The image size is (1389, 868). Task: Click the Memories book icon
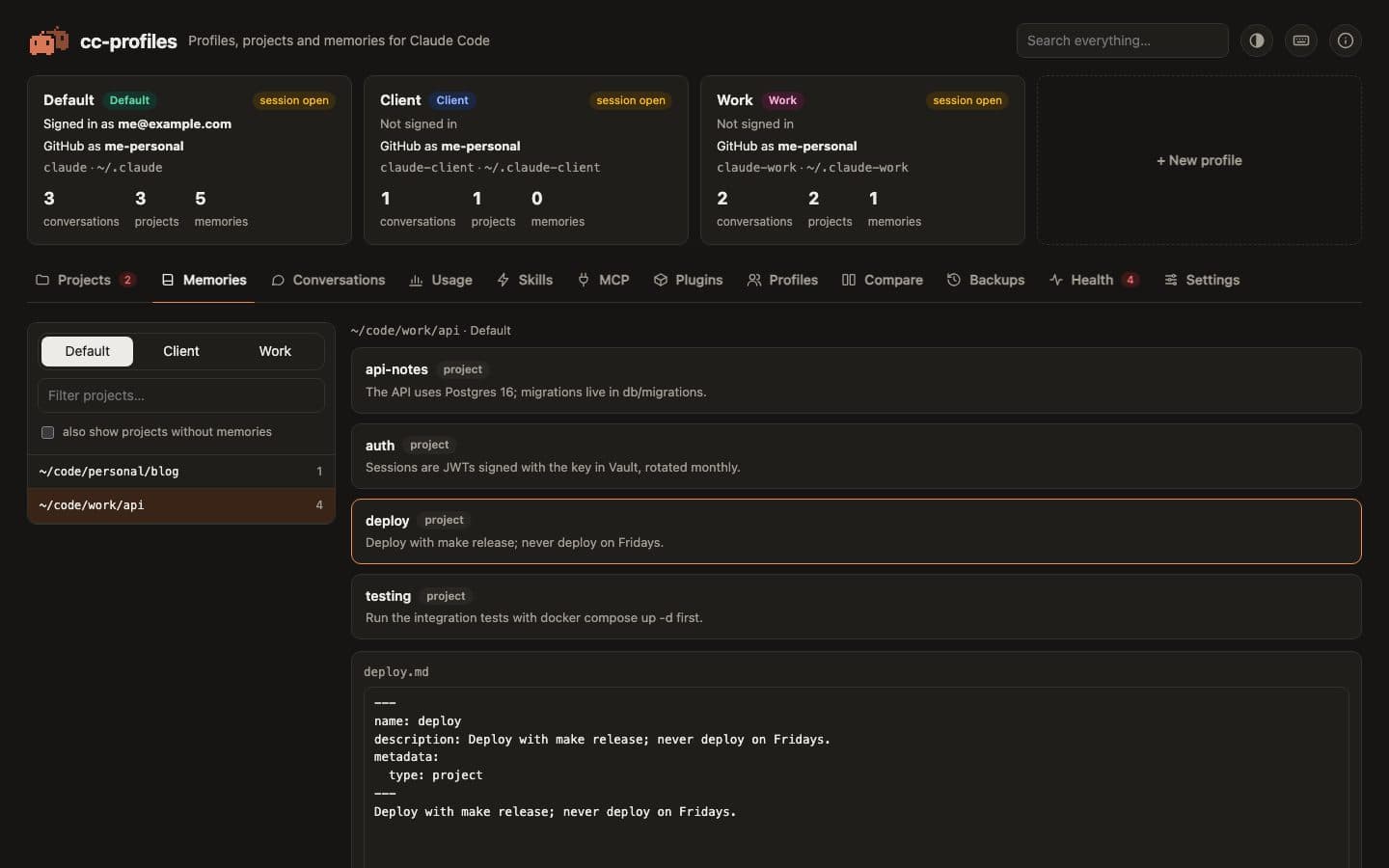coord(168,280)
